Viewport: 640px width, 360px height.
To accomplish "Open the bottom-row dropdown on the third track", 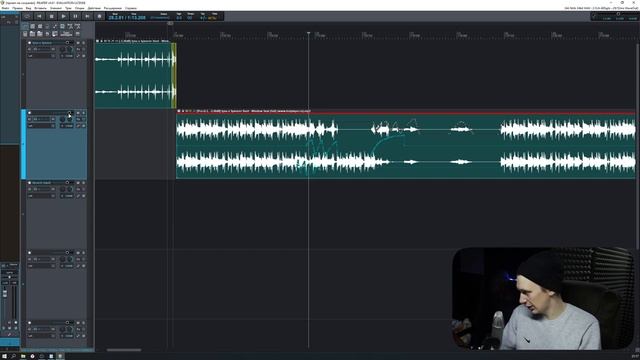I will tap(41, 196).
